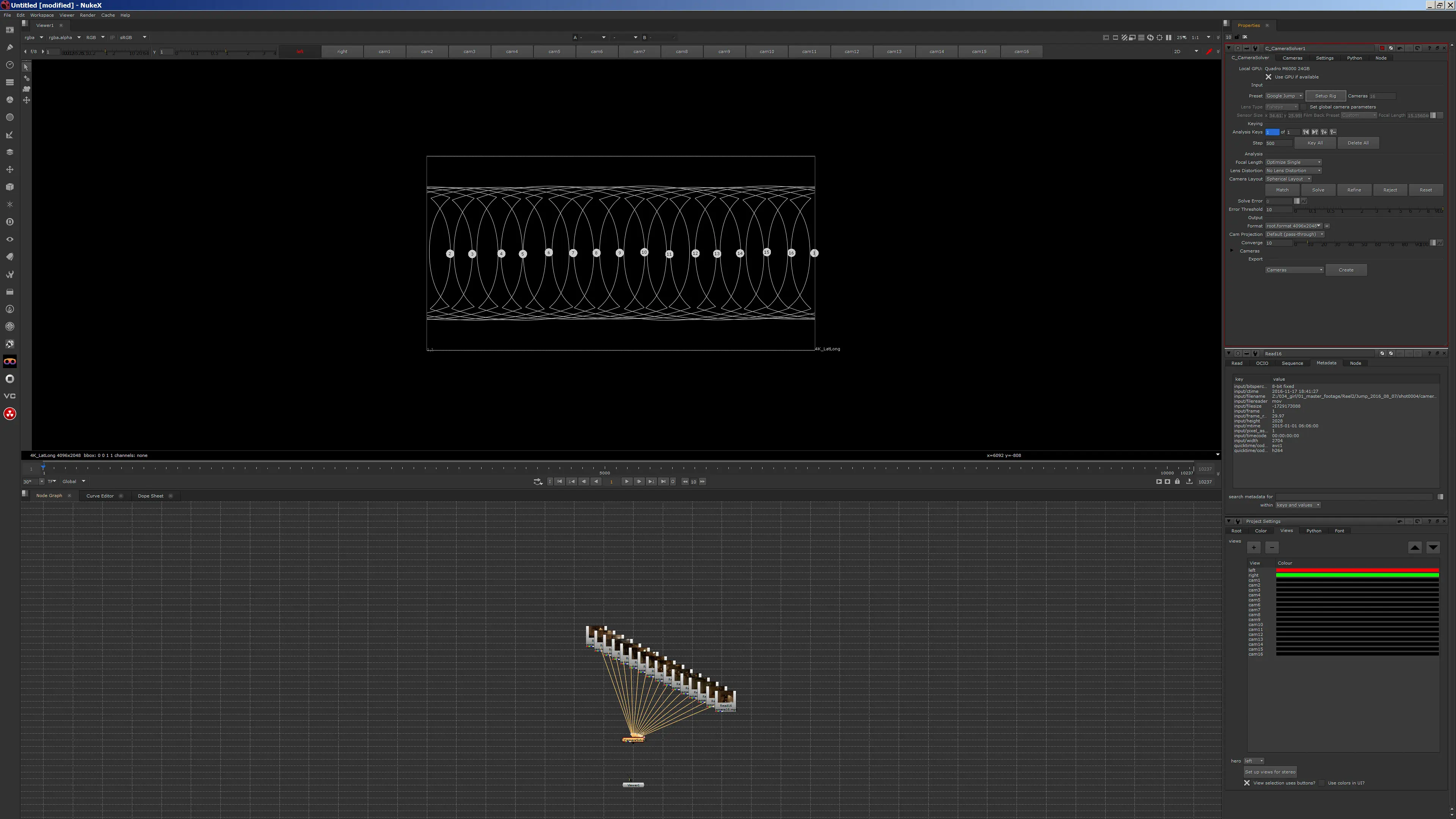Click the play forward button

coord(626,482)
